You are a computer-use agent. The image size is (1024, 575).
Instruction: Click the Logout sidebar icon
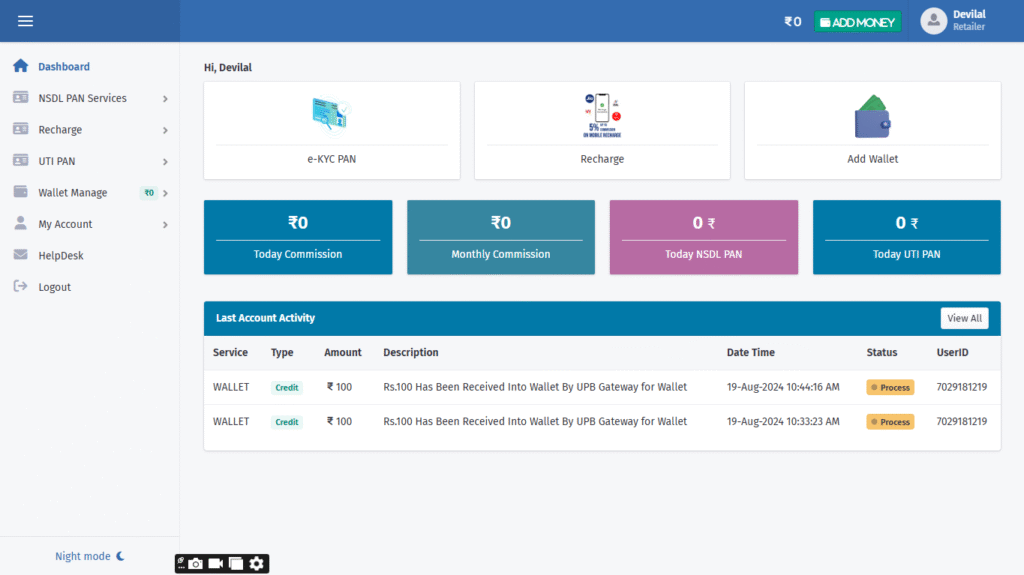(20, 287)
